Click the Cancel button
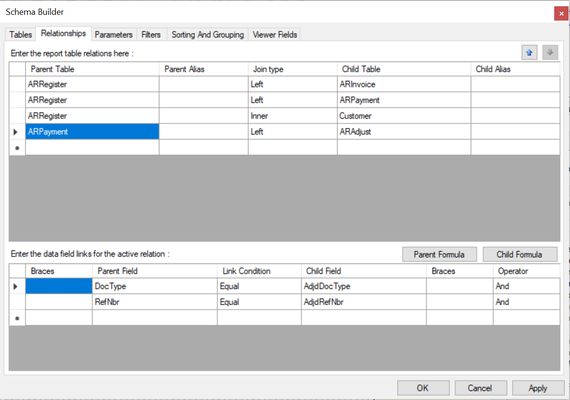570x400 pixels. pyautogui.click(x=480, y=388)
